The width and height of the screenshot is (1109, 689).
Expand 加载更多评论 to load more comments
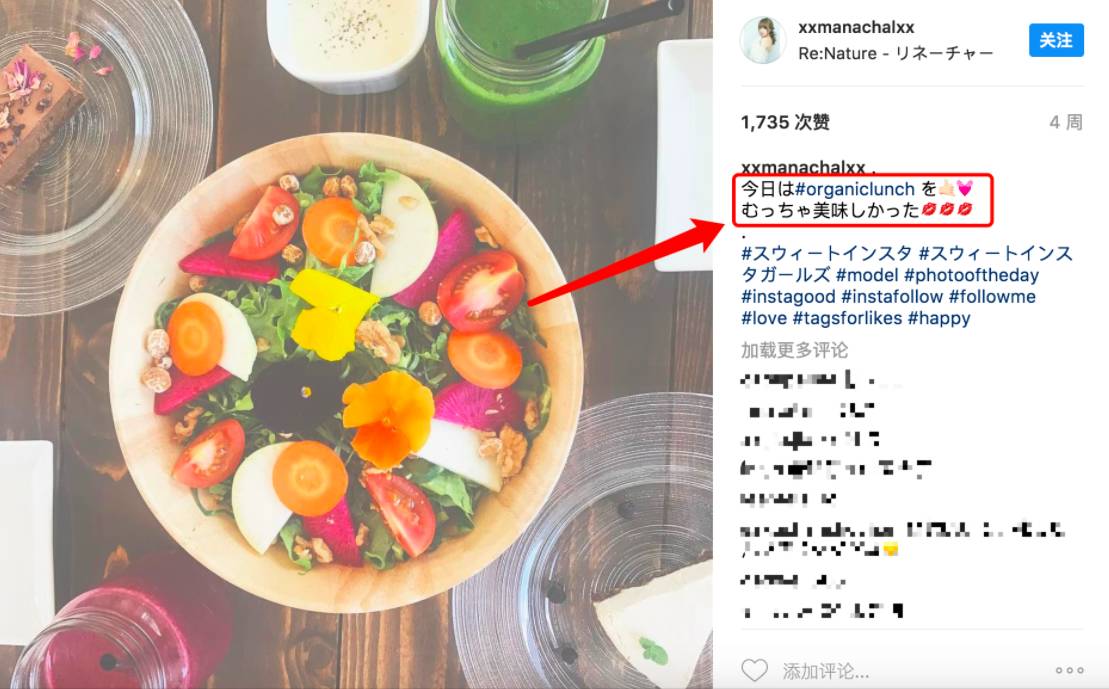point(794,350)
